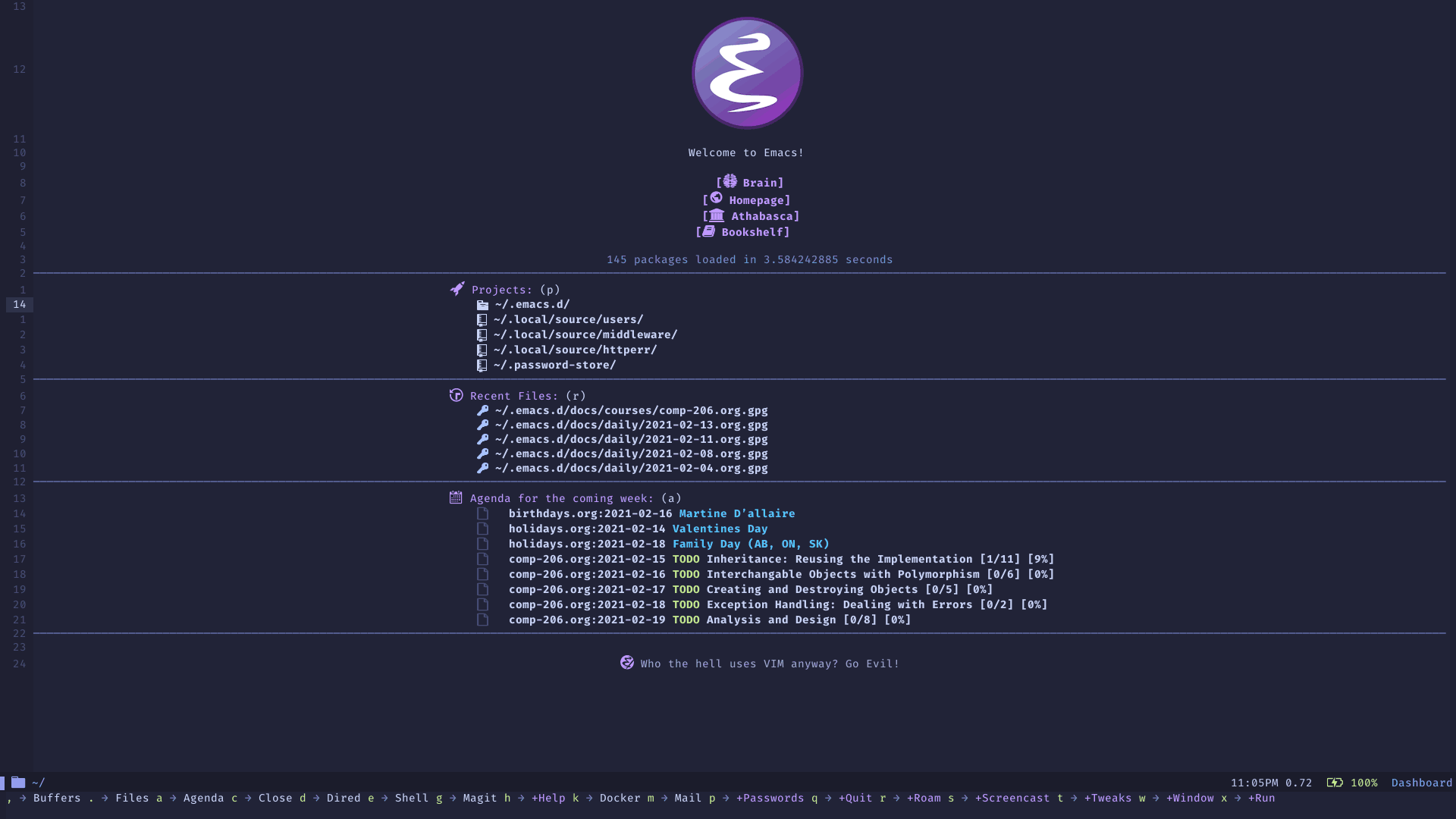Toggle TODO Inheritance task checkbox
This screenshot has width=1456, height=819.
tap(482, 559)
